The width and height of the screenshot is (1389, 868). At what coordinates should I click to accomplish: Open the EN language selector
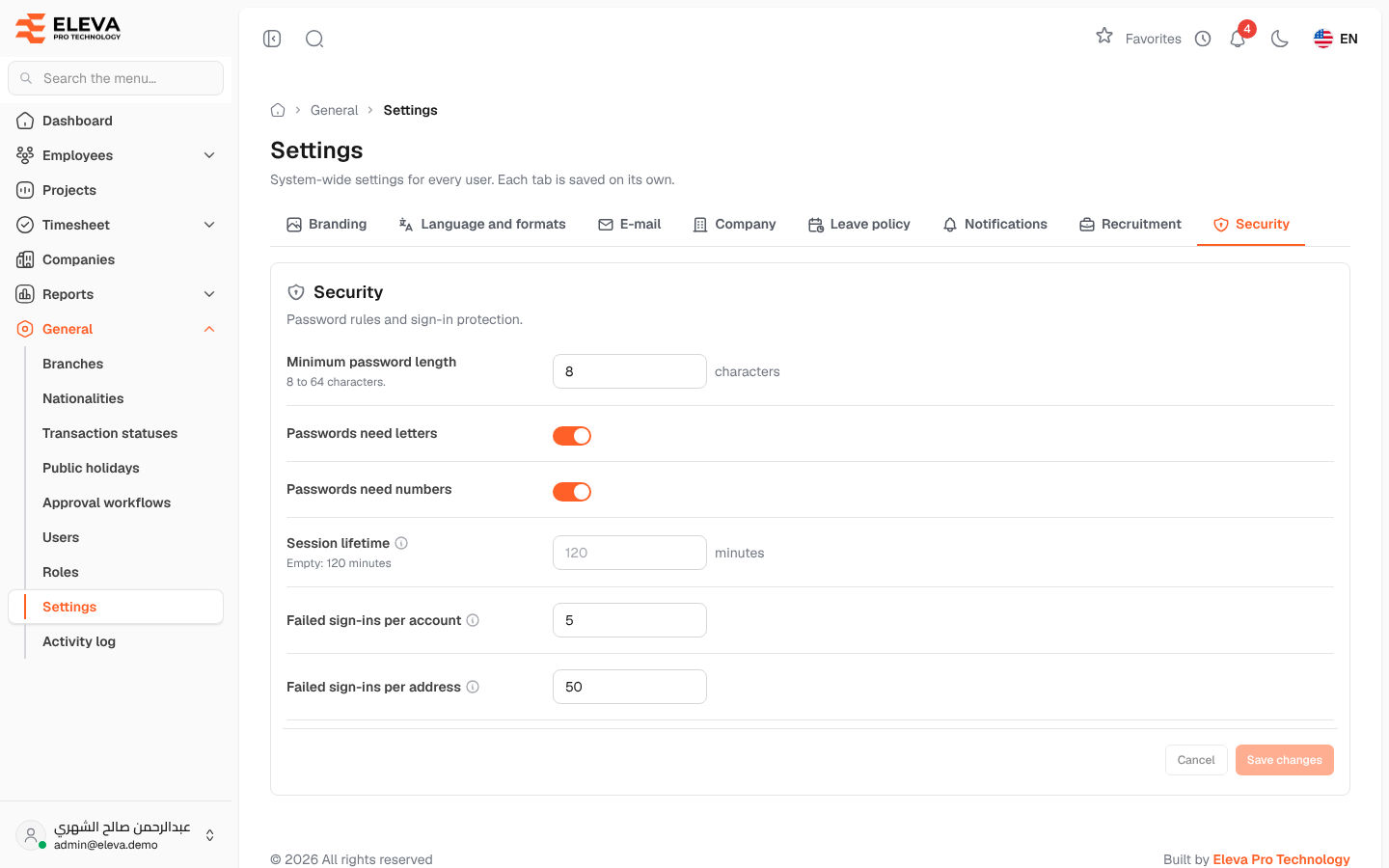pyautogui.click(x=1336, y=39)
